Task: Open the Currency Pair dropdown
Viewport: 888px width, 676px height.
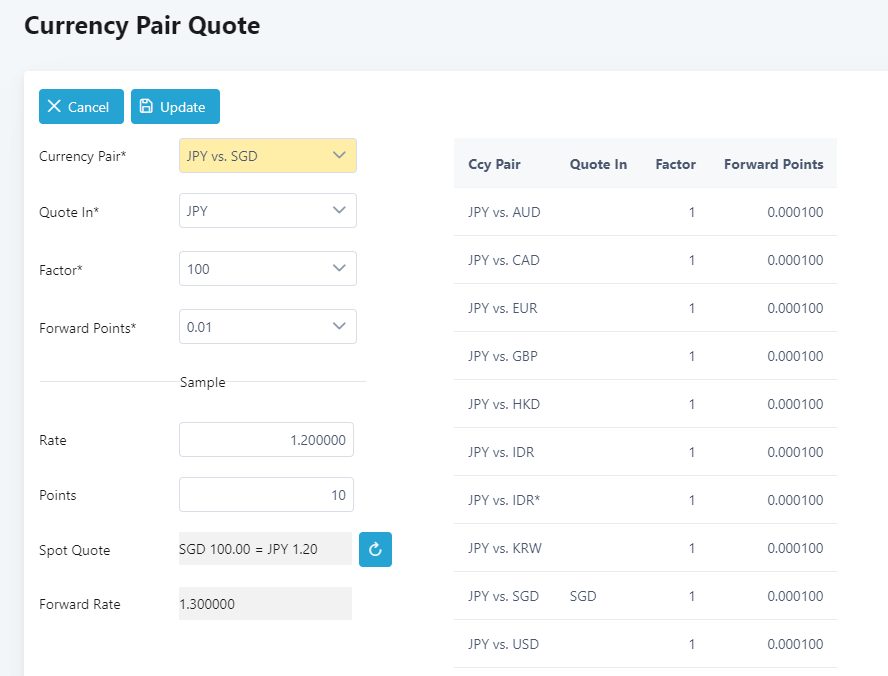Action: [267, 156]
